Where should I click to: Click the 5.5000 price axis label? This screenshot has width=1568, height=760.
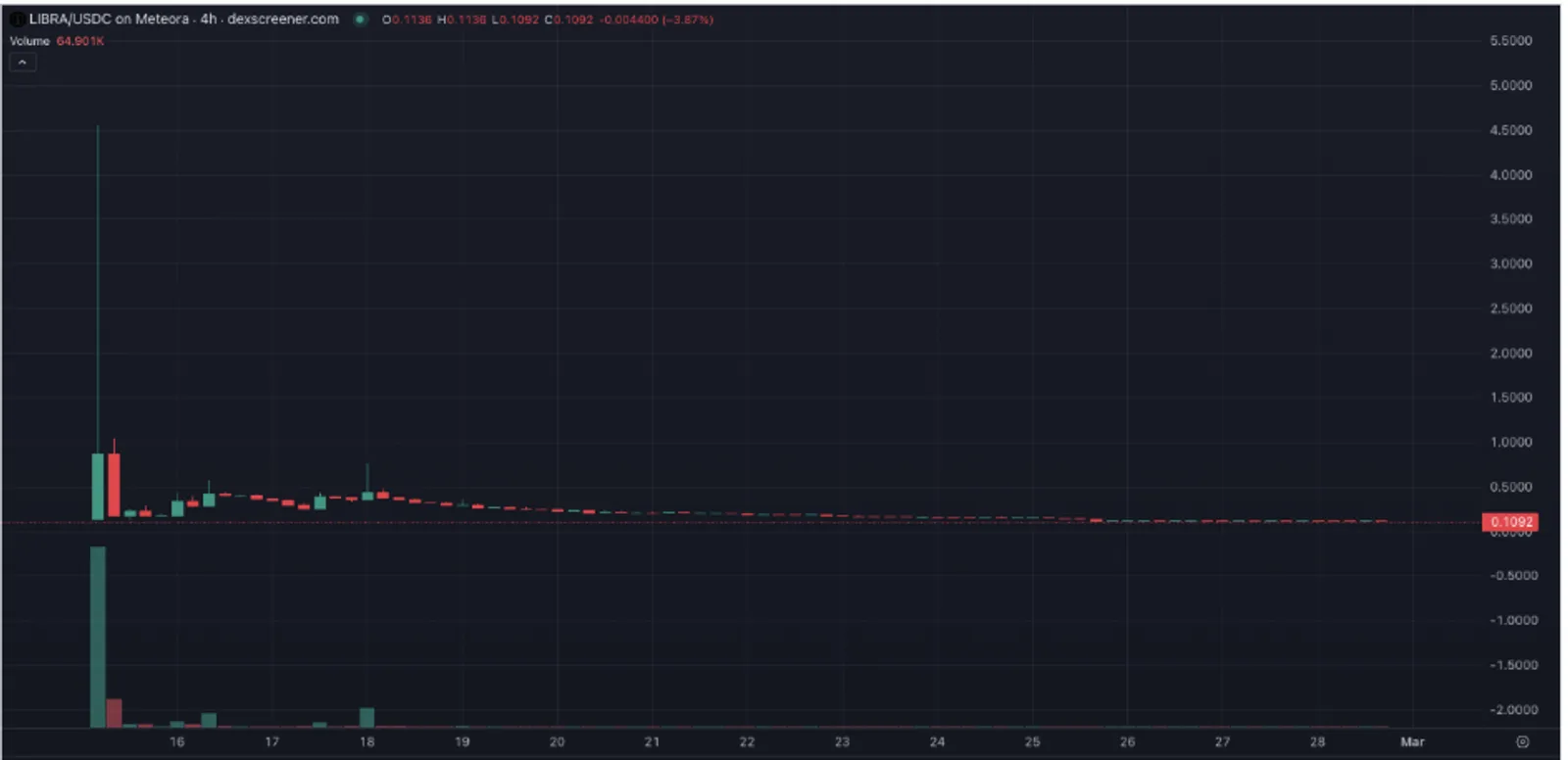click(x=1510, y=41)
